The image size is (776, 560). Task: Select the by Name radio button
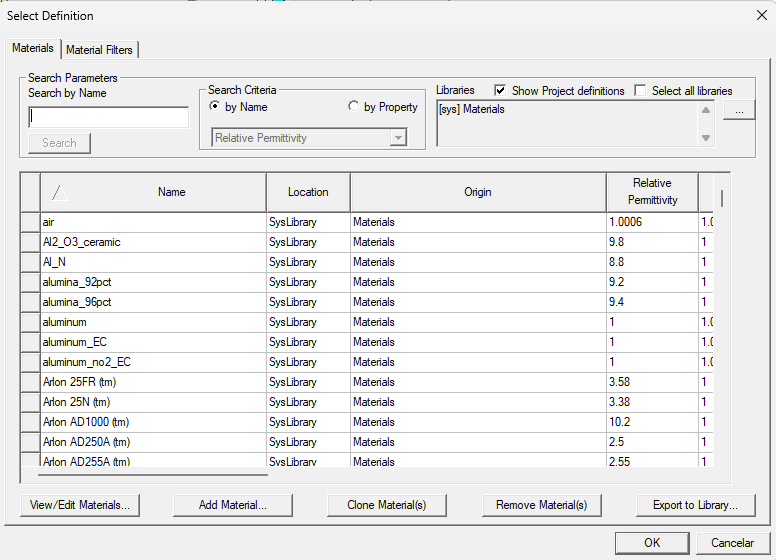(214, 106)
